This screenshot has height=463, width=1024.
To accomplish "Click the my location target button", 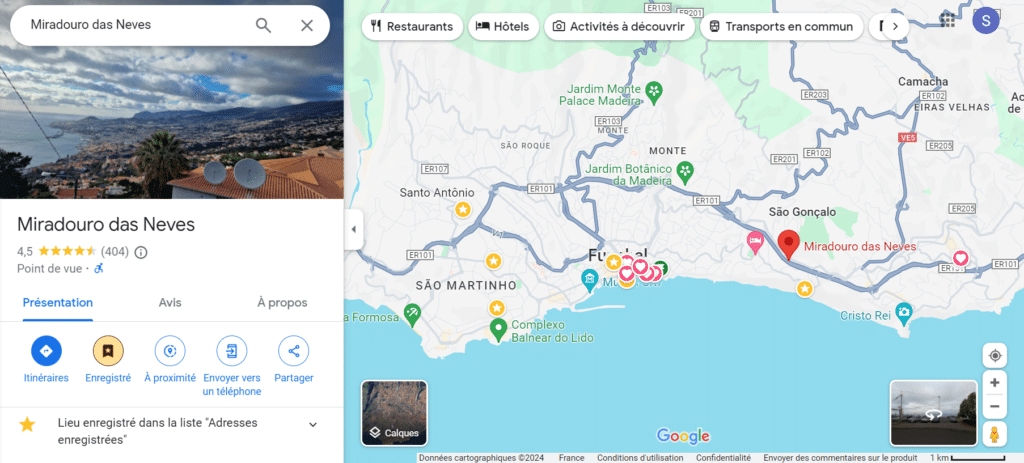I will tap(995, 356).
